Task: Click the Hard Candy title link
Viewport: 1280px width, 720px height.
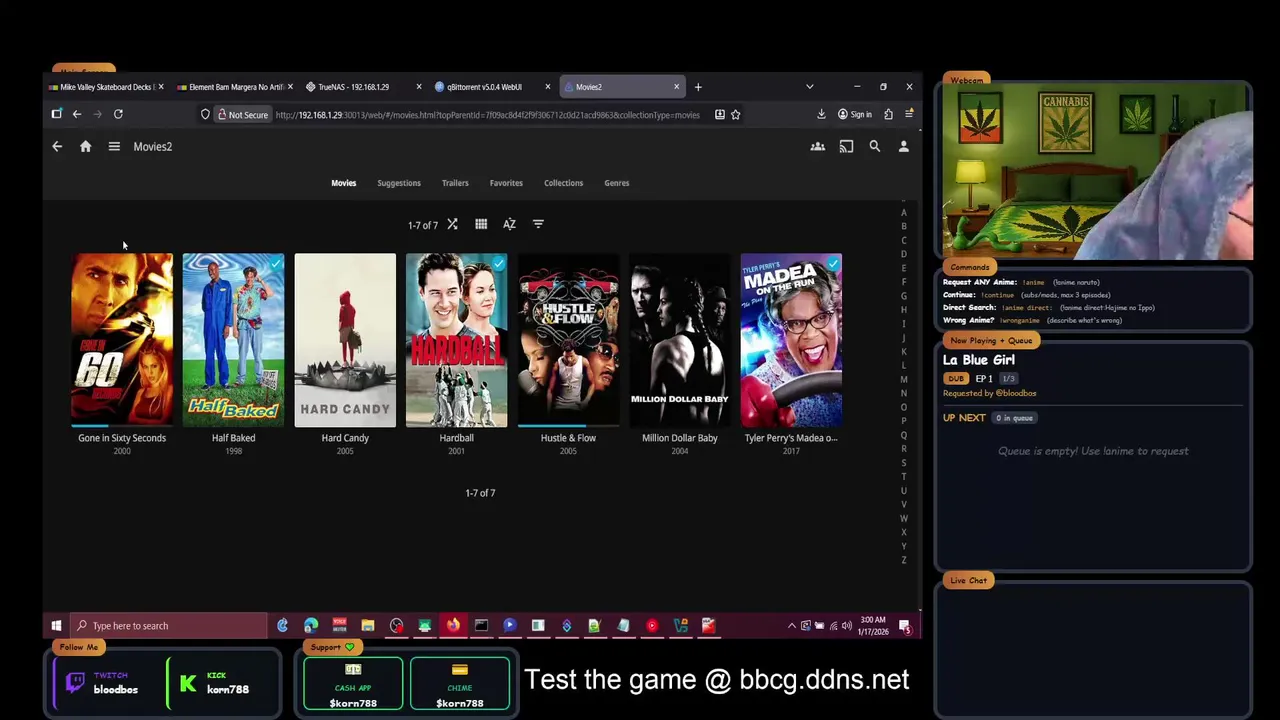Action: pyautogui.click(x=345, y=438)
